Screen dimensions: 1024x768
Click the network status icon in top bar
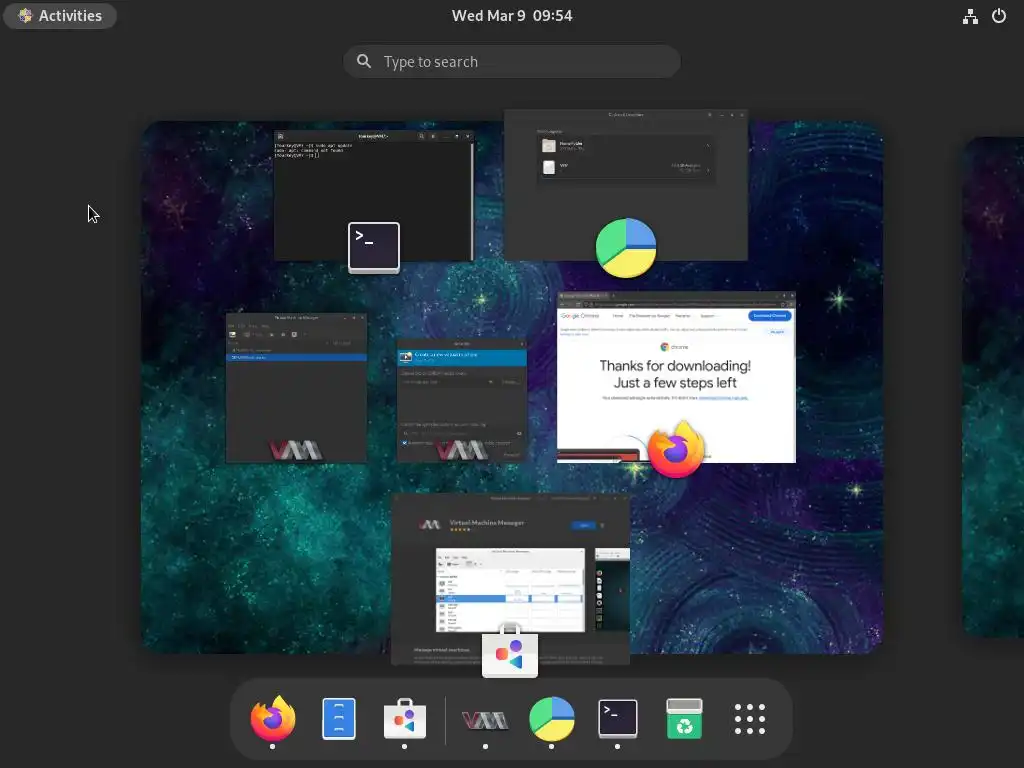(x=970, y=16)
